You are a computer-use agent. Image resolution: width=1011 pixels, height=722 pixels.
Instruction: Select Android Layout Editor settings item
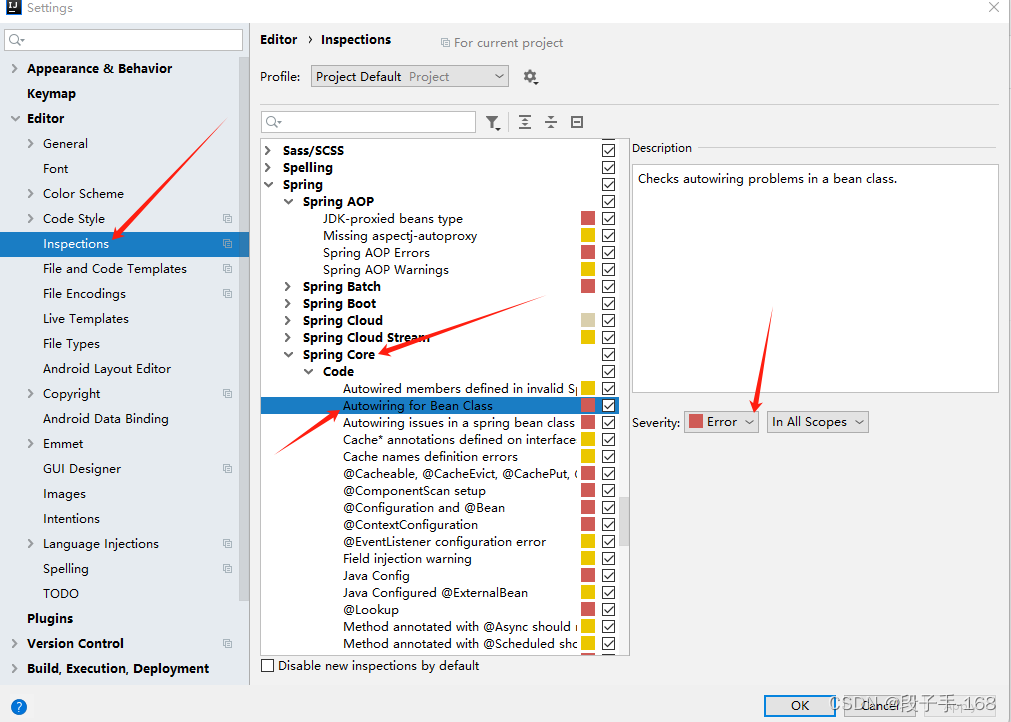coord(107,369)
